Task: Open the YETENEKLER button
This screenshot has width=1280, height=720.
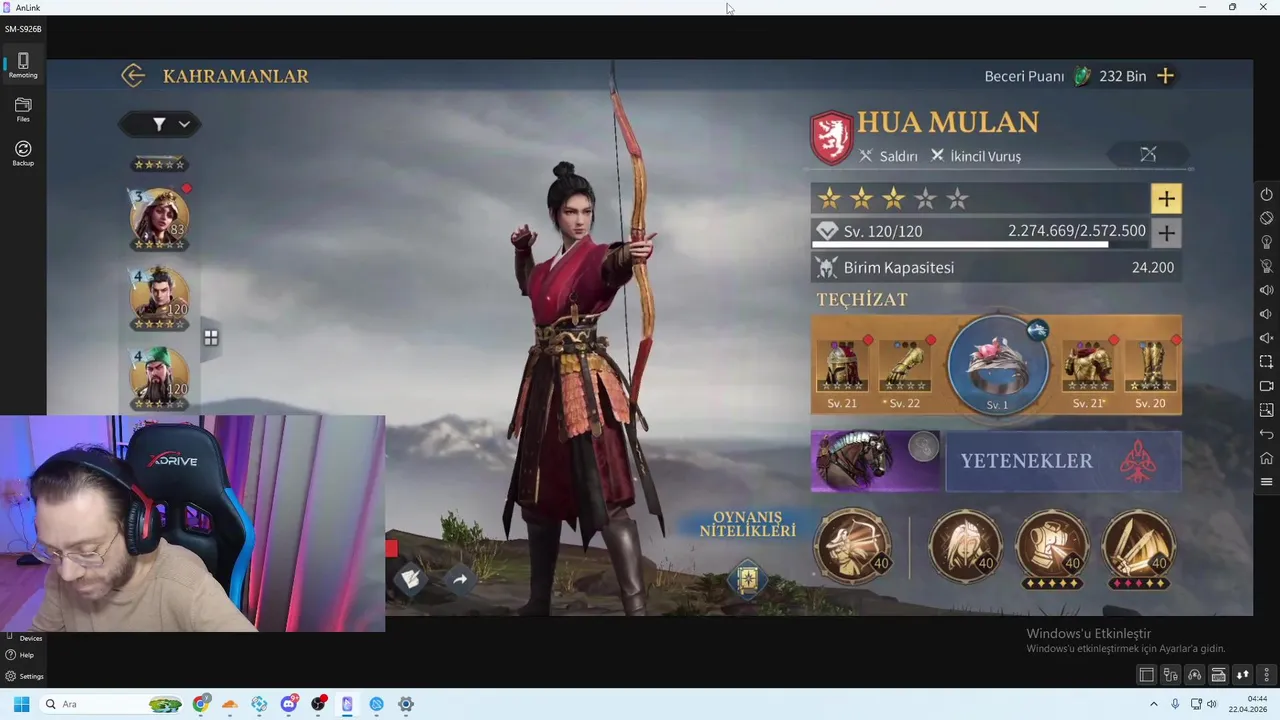Action: coord(1063,461)
